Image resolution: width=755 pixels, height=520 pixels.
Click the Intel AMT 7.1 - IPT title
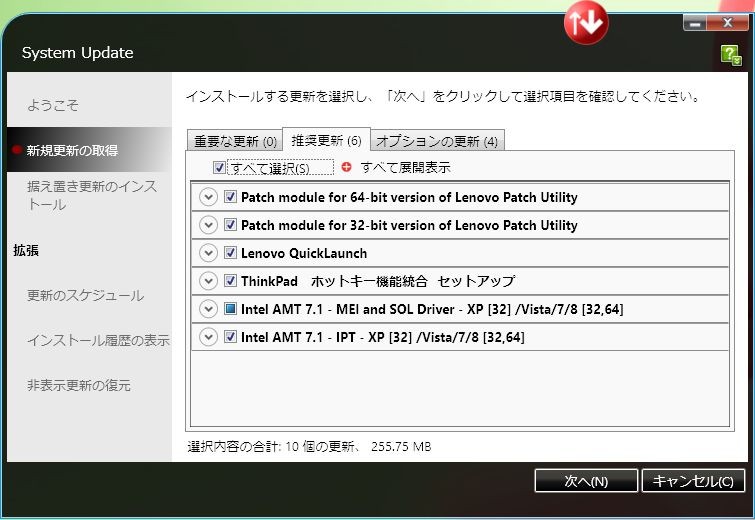click(383, 337)
